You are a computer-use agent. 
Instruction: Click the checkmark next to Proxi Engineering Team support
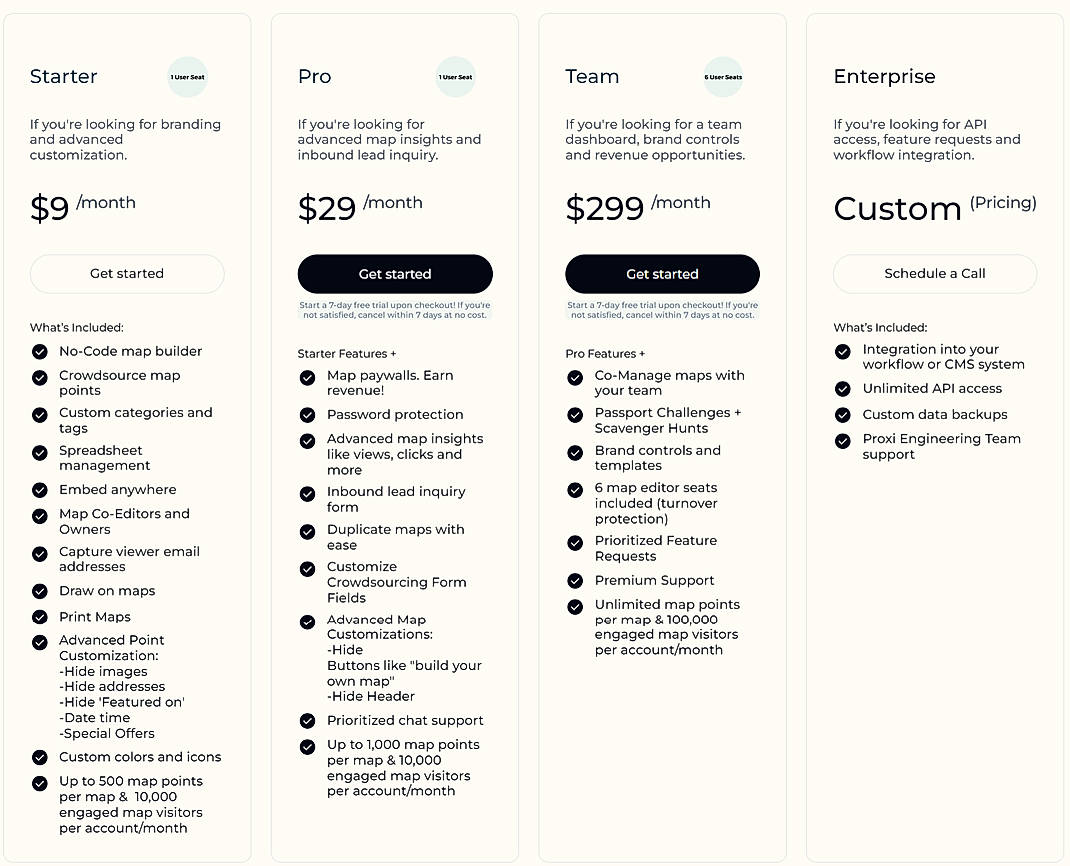pos(843,440)
